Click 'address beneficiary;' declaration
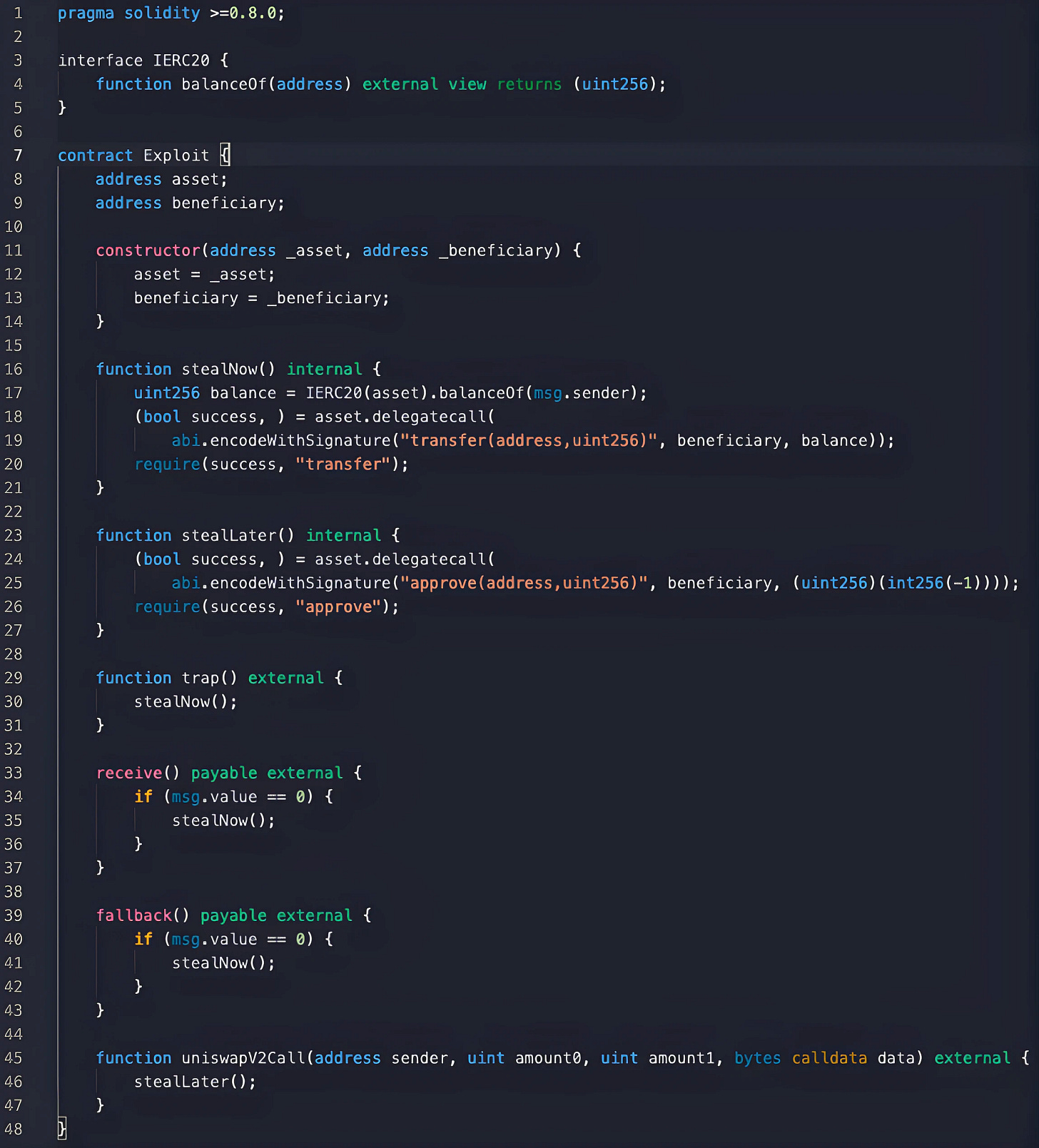This screenshot has height=1148, width=1039. pyautogui.click(x=190, y=203)
